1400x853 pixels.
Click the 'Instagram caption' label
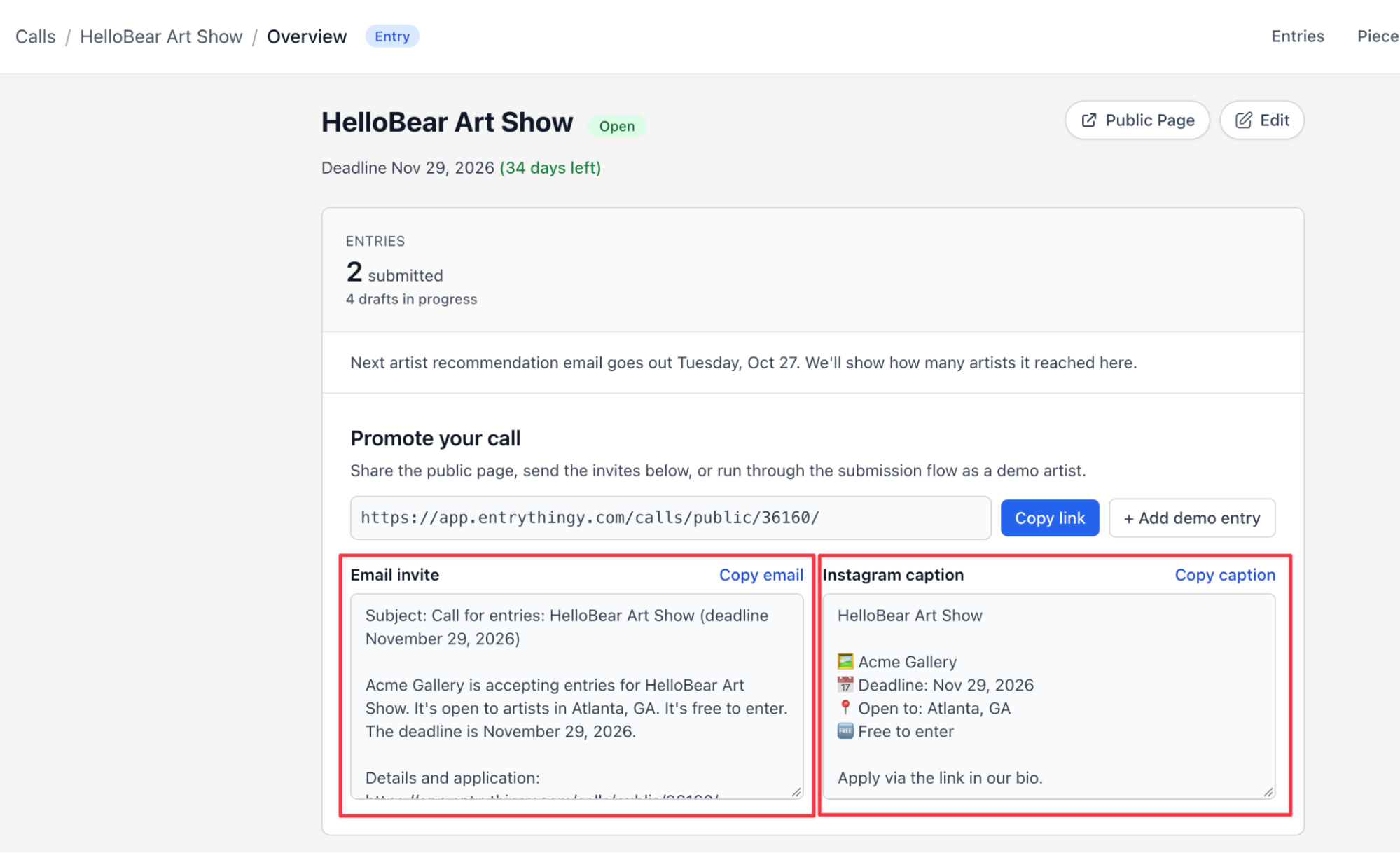893,575
